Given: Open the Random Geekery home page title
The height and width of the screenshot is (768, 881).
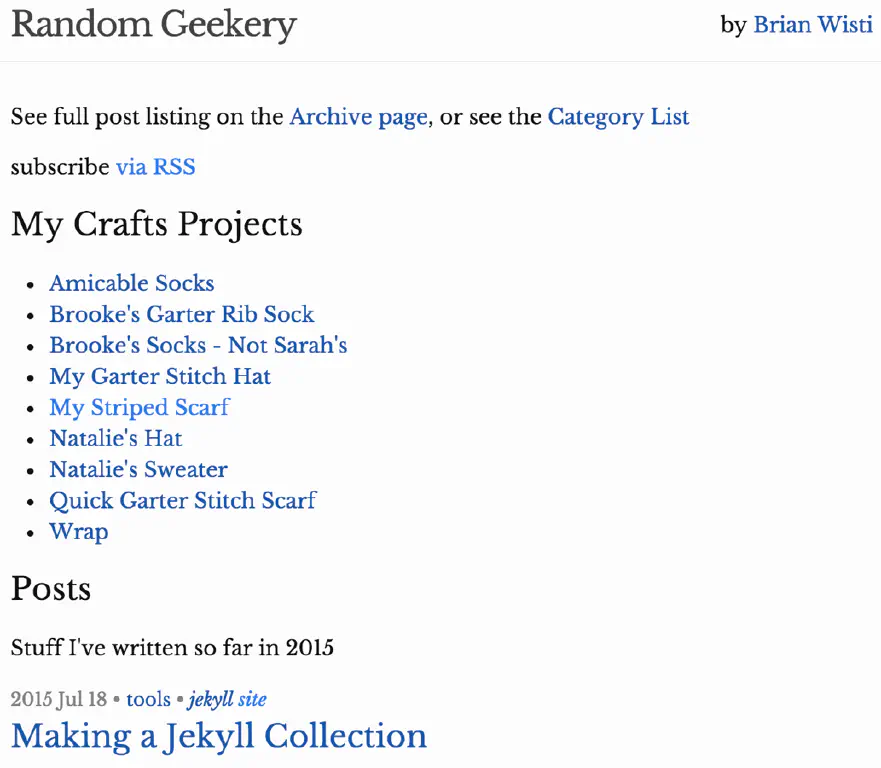Looking at the screenshot, I should click(x=153, y=24).
